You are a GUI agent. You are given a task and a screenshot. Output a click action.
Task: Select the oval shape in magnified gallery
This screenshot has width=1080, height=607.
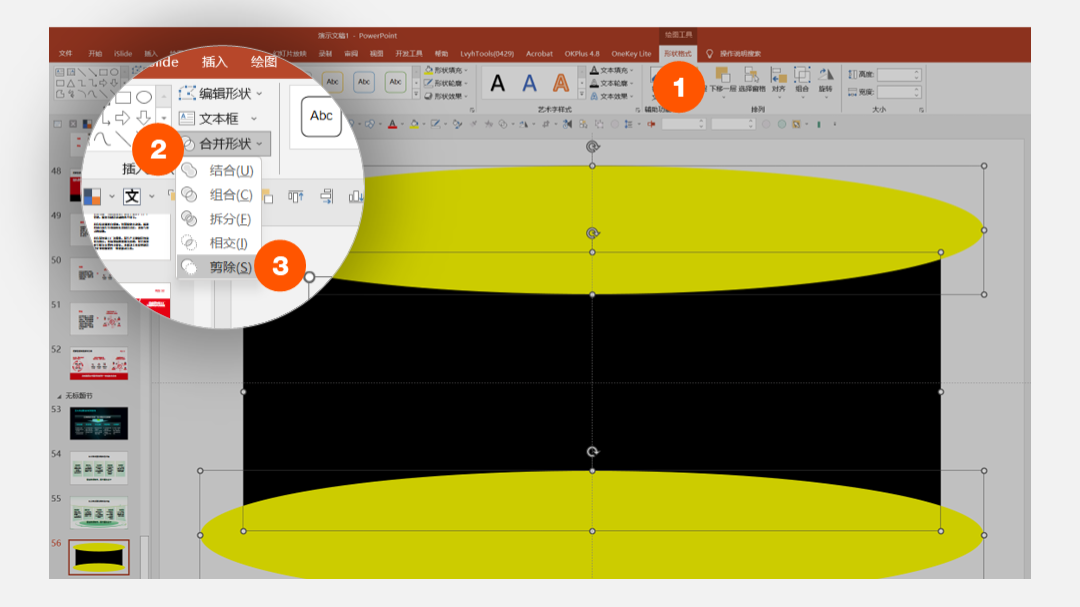coord(144,96)
